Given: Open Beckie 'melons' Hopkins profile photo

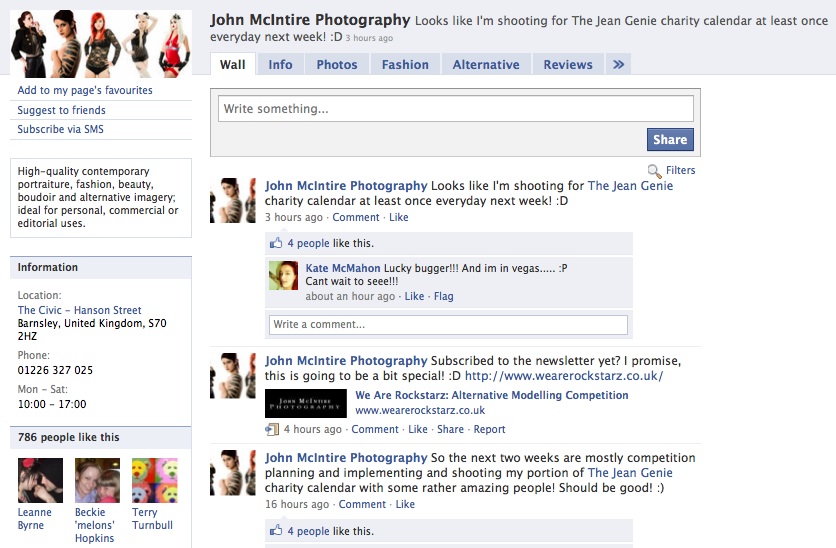Looking at the screenshot, I should [98, 480].
